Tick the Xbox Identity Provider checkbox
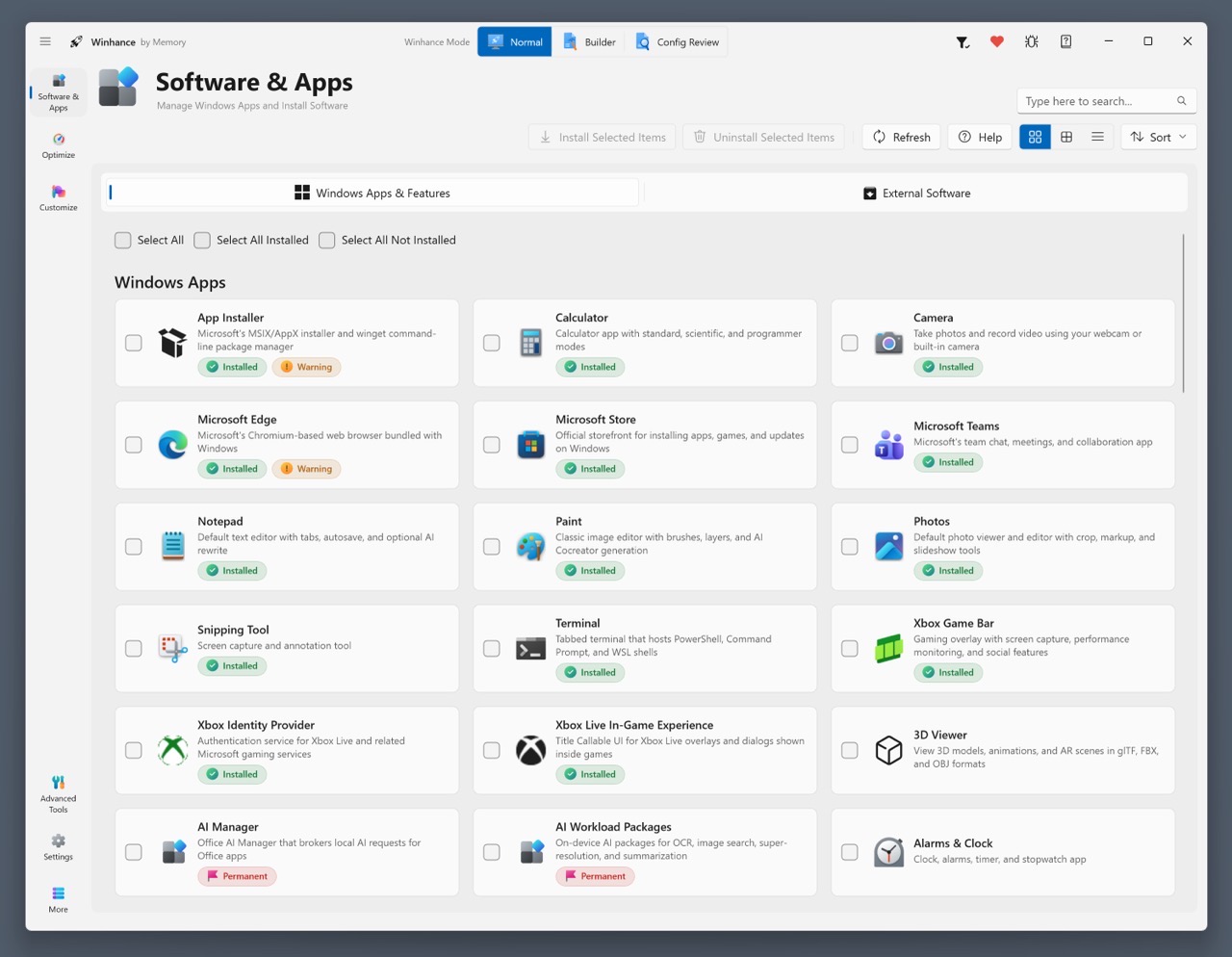The width and height of the screenshot is (1232, 957). pos(134,750)
